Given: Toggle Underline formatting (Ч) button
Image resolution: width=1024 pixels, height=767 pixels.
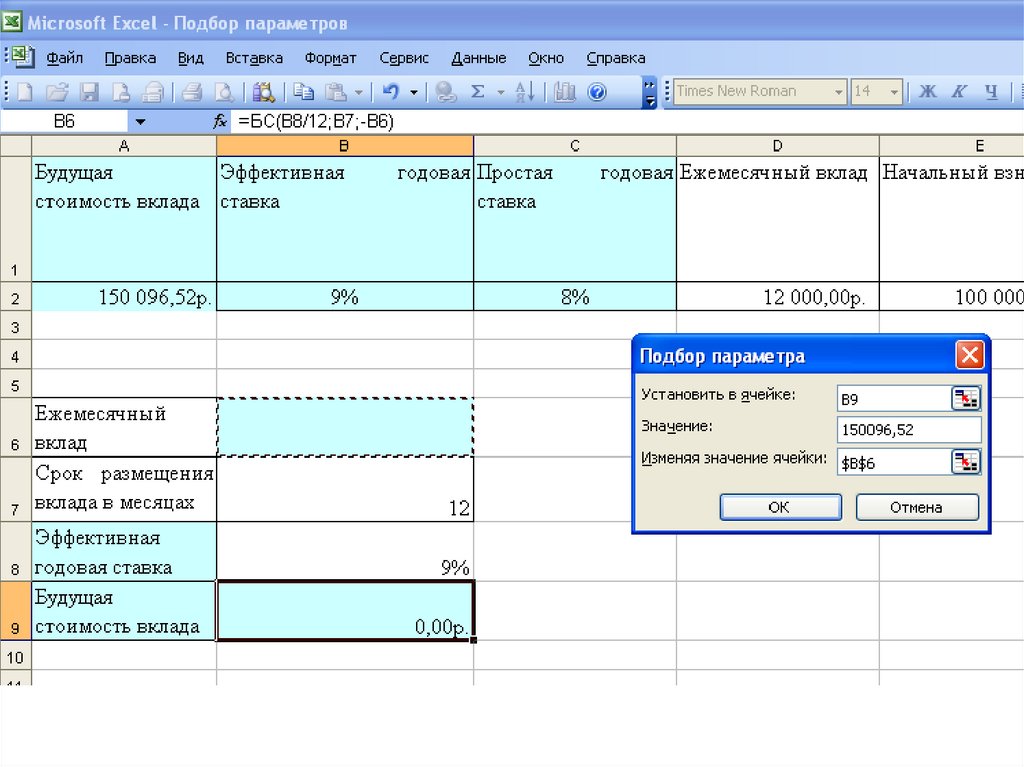Looking at the screenshot, I should click(x=991, y=91).
